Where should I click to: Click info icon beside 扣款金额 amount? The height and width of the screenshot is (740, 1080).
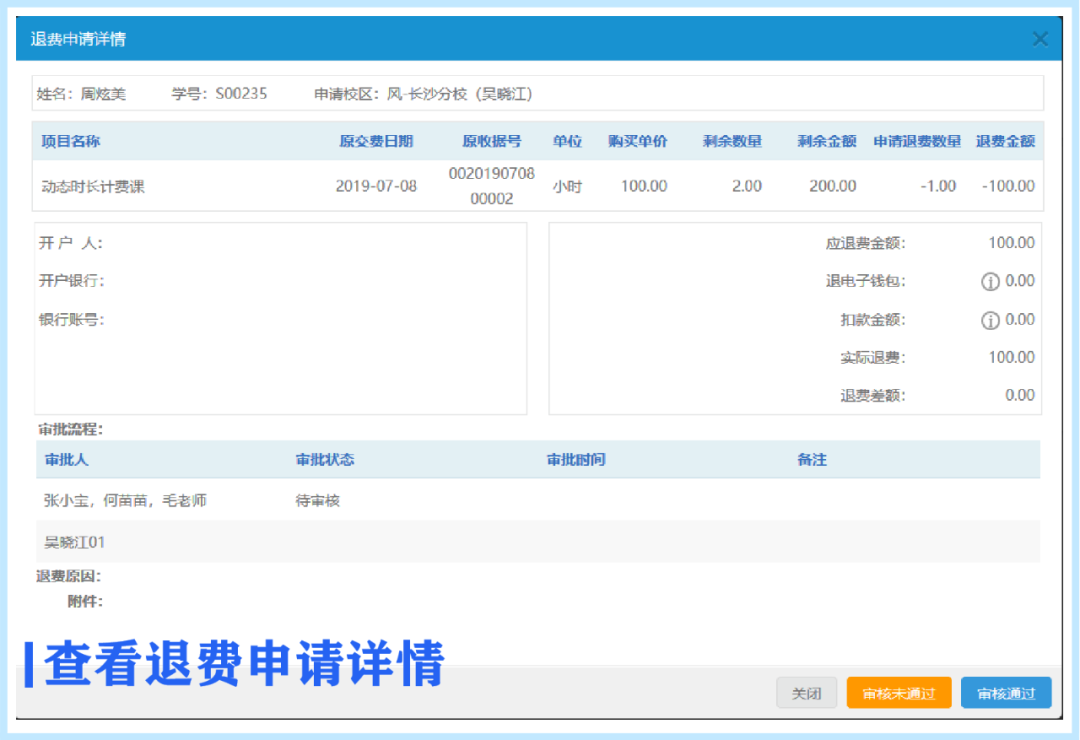(990, 320)
